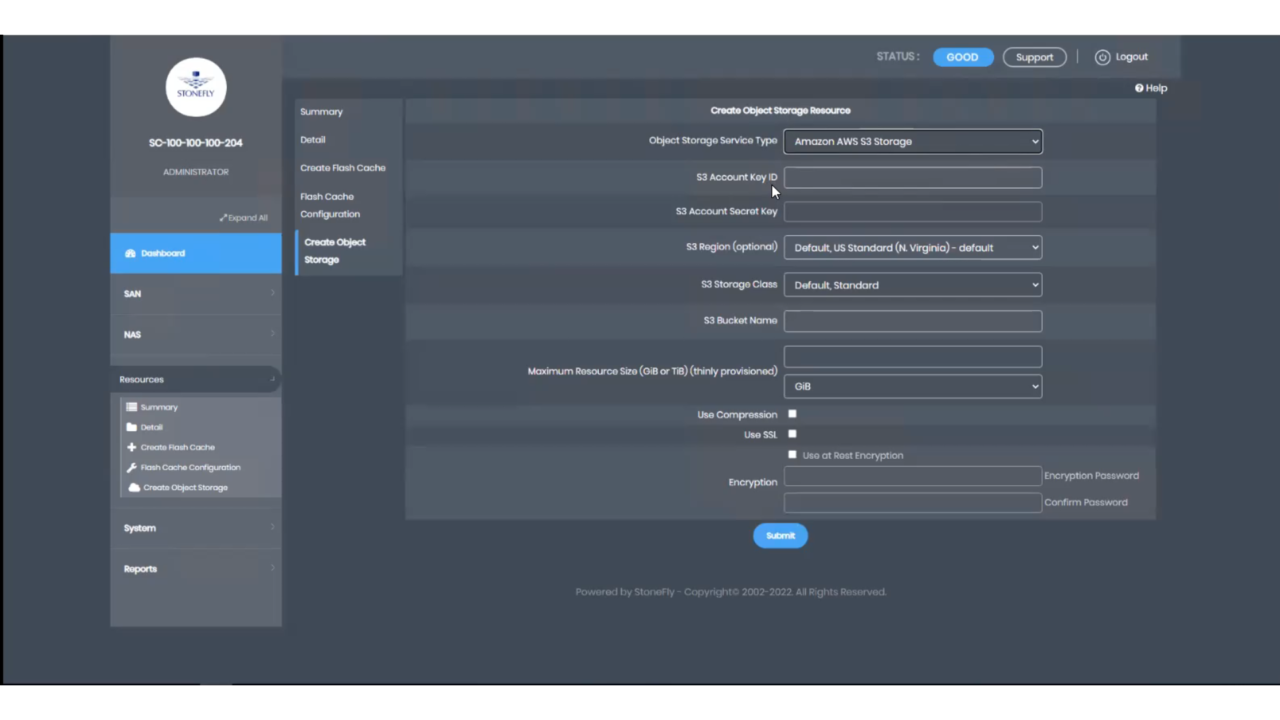Viewport: 1280px width, 720px height.
Task: Select the Dashboard icon in the sidebar
Action: 130,253
